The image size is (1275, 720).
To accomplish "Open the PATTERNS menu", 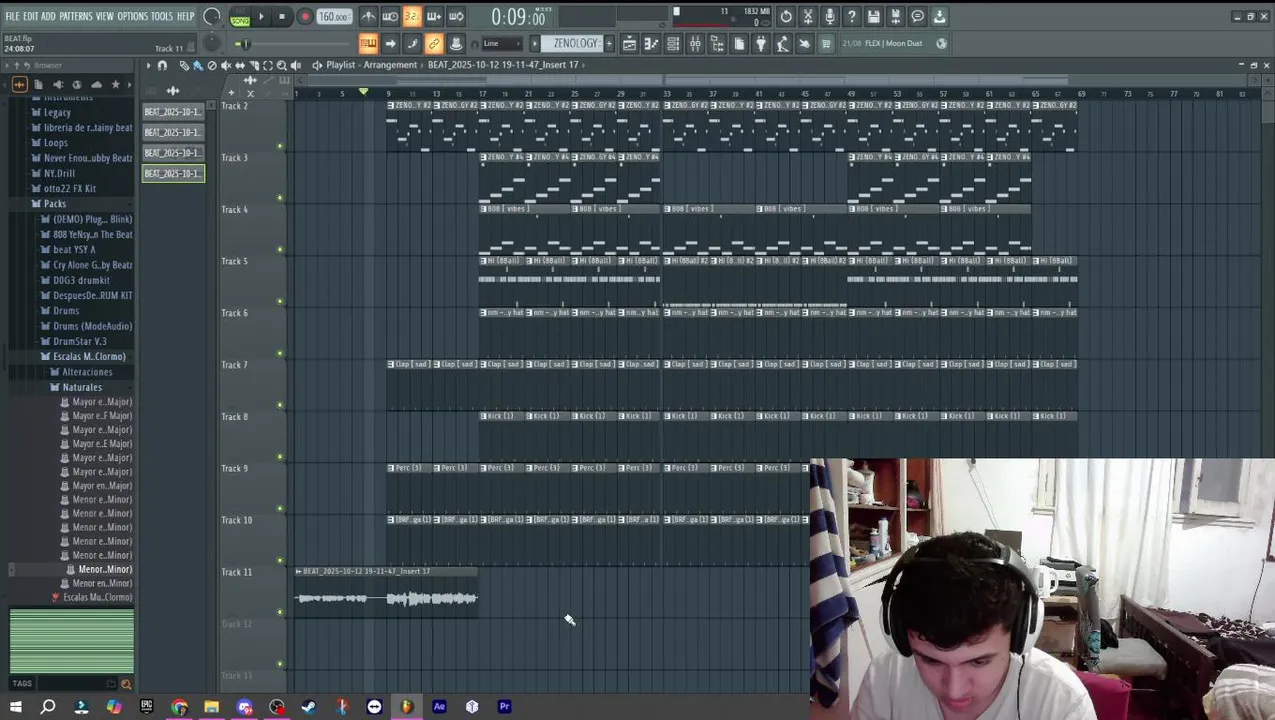I will click(76, 16).
